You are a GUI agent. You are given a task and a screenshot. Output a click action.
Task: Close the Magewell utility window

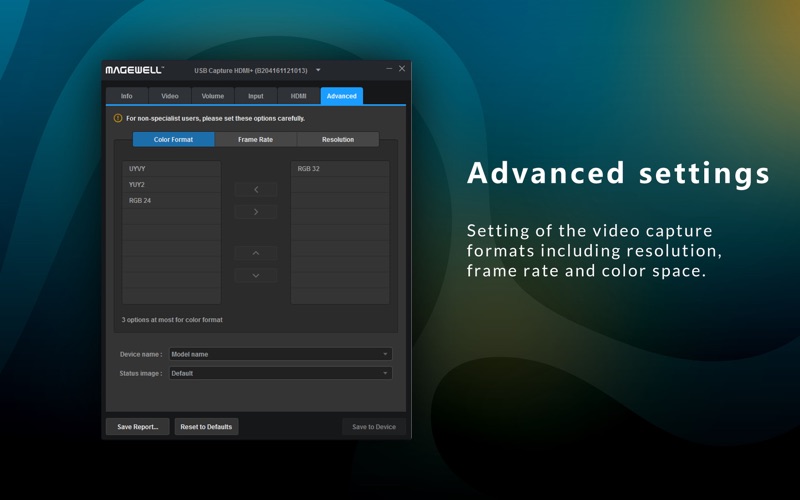pyautogui.click(x=402, y=68)
